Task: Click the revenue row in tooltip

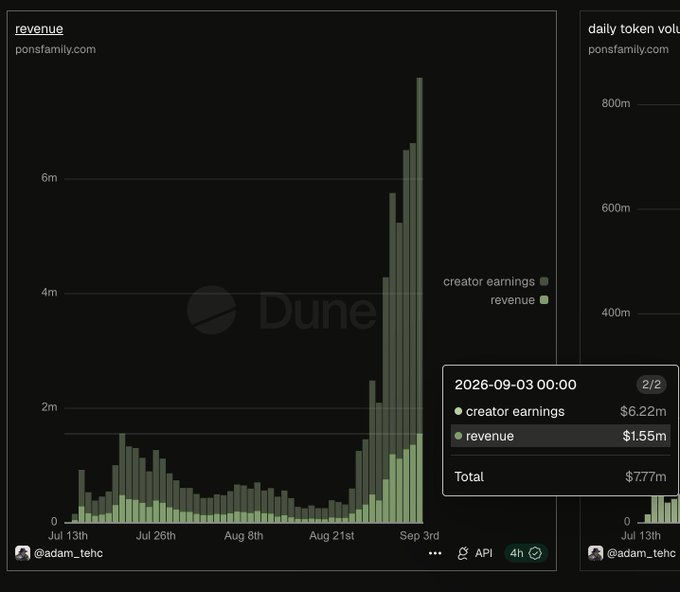Action: click(560, 436)
